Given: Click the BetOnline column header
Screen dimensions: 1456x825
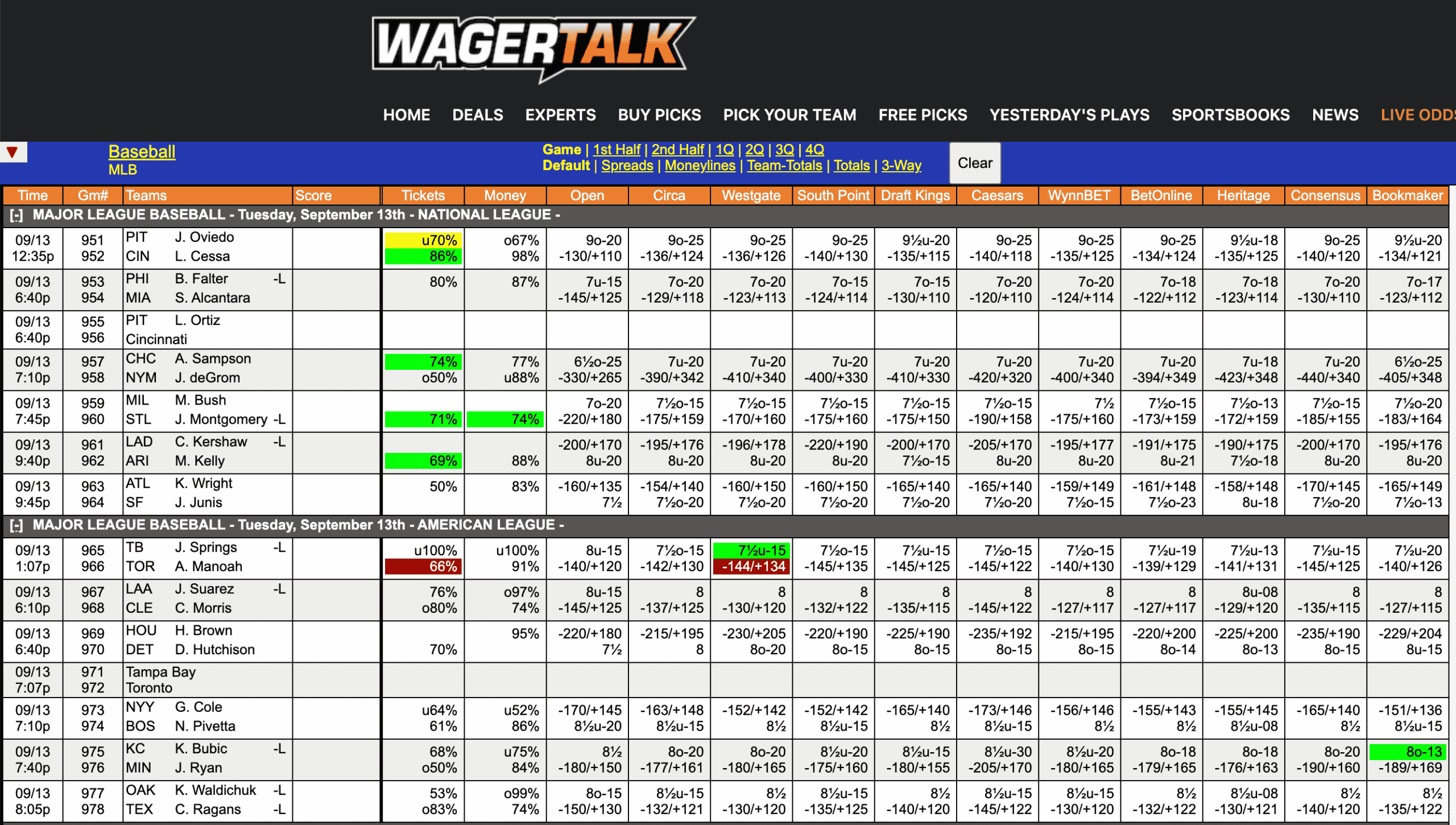Looking at the screenshot, I should (x=1161, y=196).
